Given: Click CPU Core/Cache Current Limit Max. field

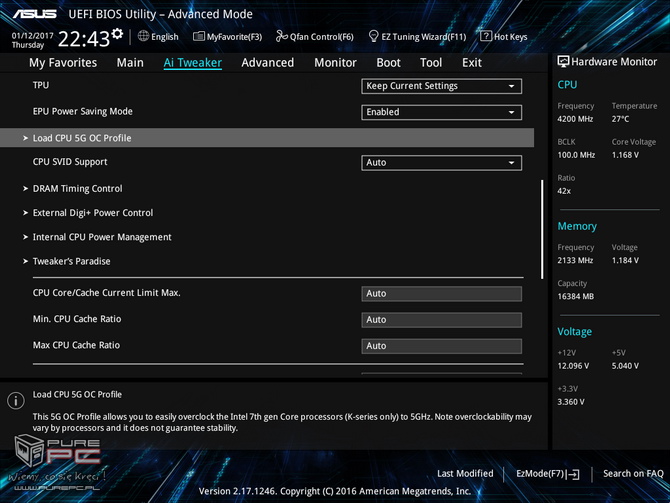Looking at the screenshot, I should pos(441,294).
